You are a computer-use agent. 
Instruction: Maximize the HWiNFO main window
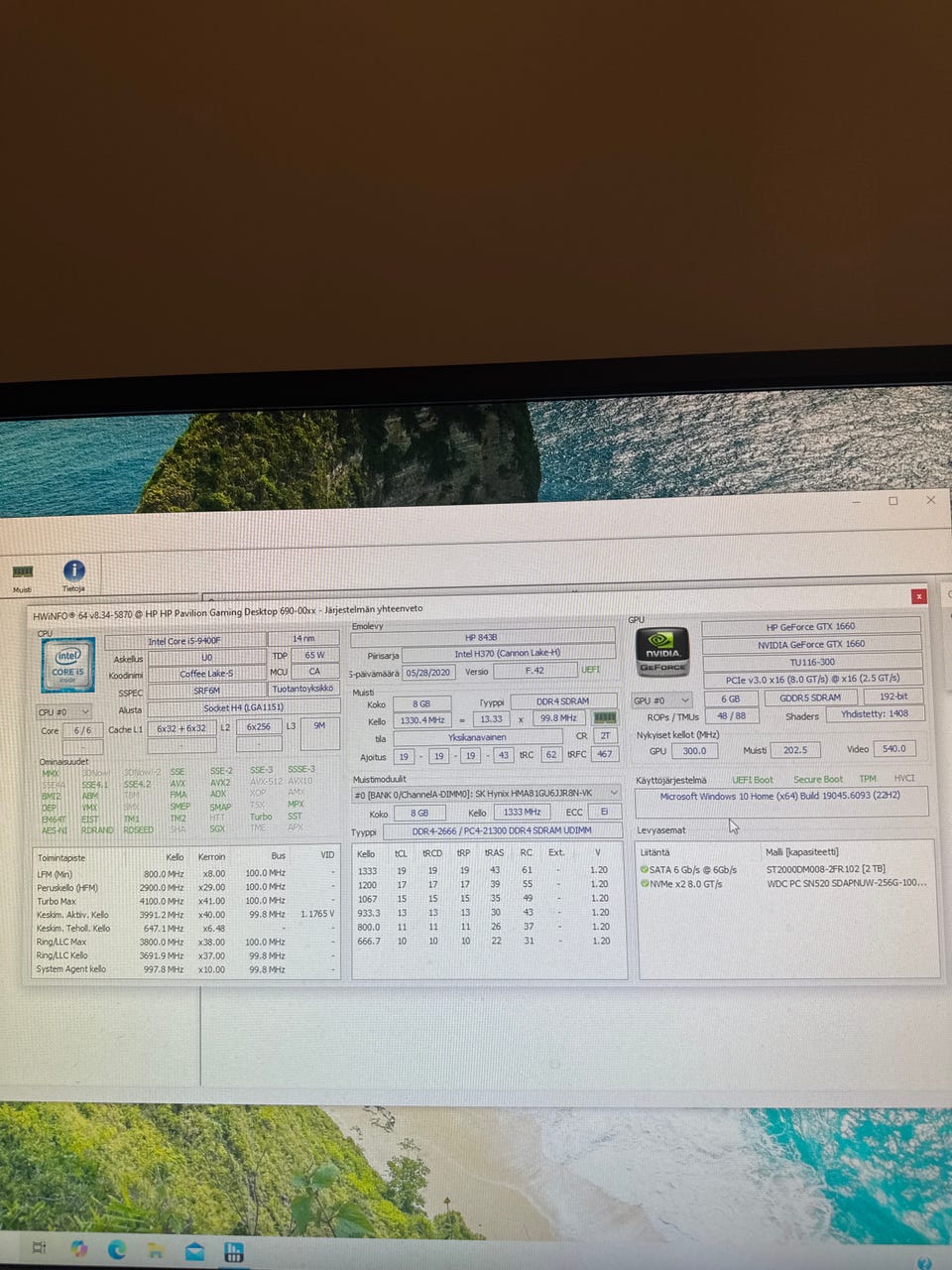point(892,501)
